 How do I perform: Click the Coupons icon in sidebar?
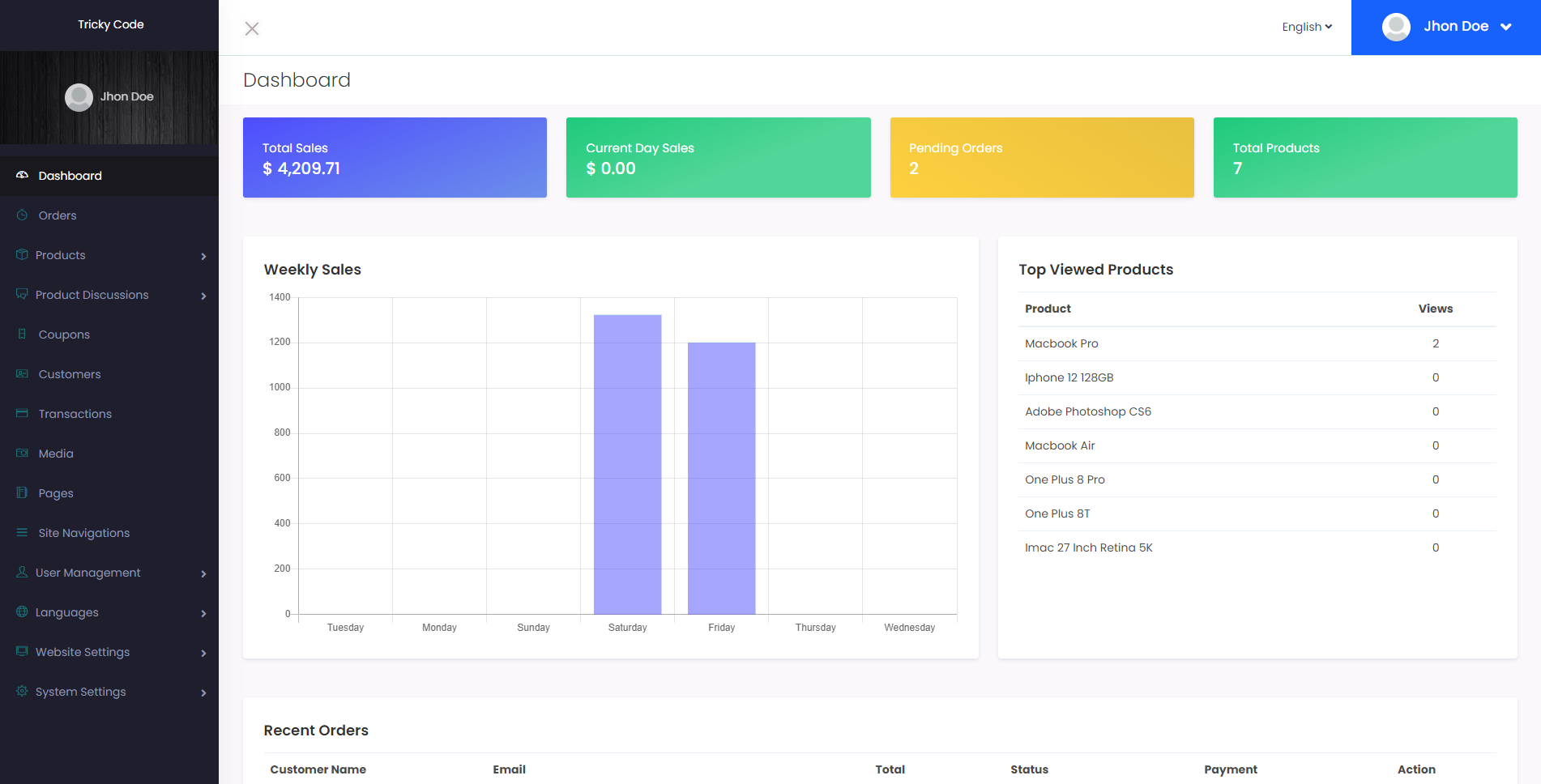click(x=22, y=334)
